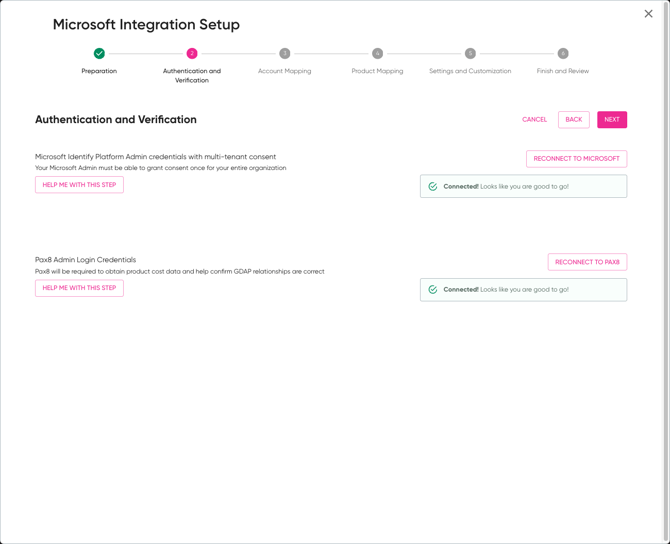Close the Microsoft Integration Setup dialog

648,14
